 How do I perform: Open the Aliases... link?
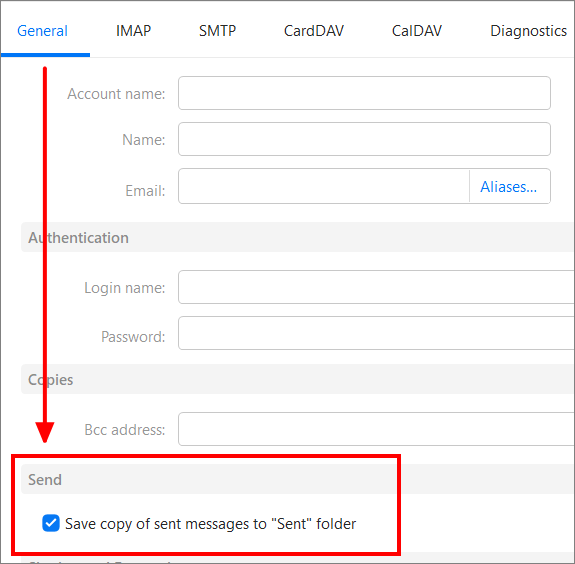[x=508, y=187]
